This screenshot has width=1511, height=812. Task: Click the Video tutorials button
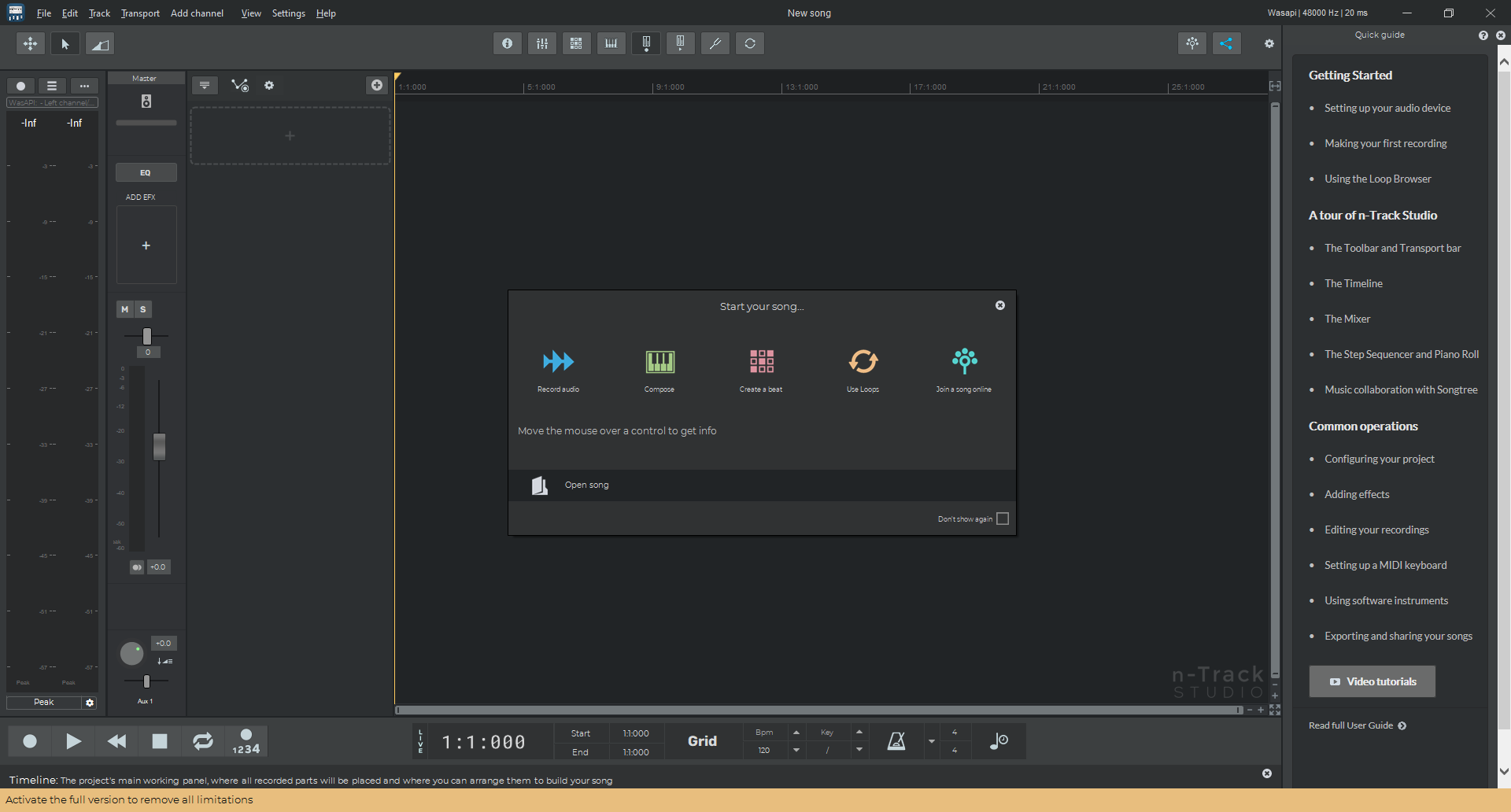point(1372,681)
